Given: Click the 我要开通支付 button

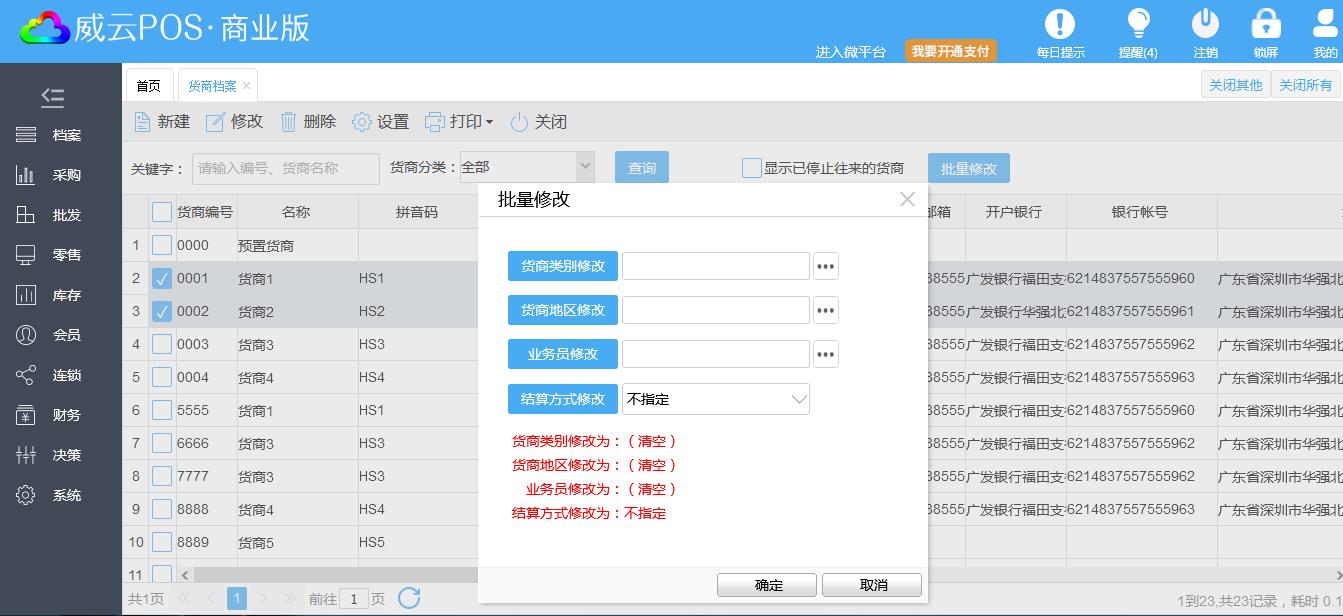Looking at the screenshot, I should coord(950,51).
